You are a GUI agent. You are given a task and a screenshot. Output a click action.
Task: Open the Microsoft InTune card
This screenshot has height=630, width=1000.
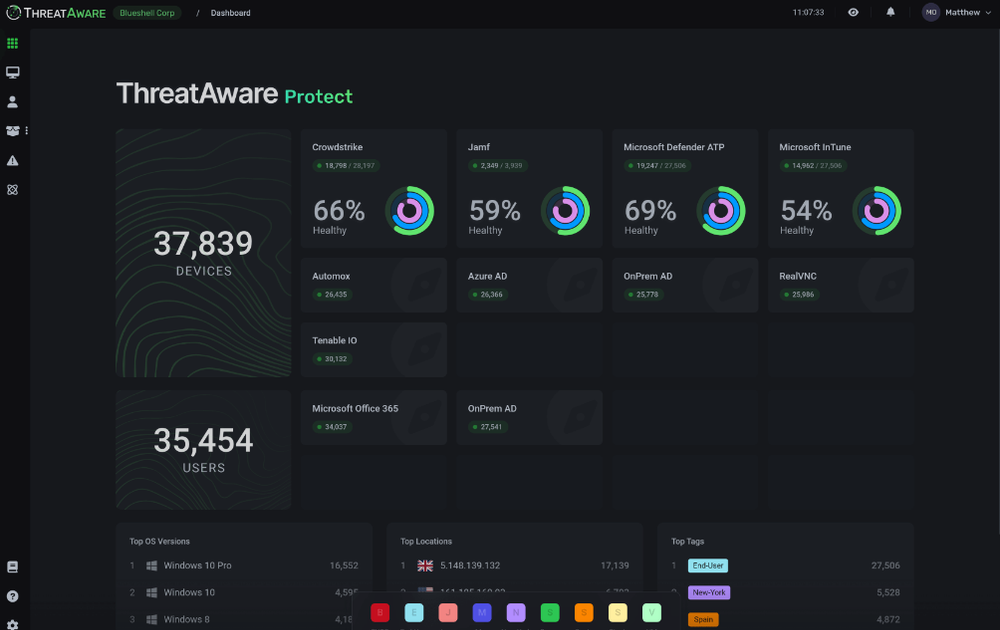point(841,189)
